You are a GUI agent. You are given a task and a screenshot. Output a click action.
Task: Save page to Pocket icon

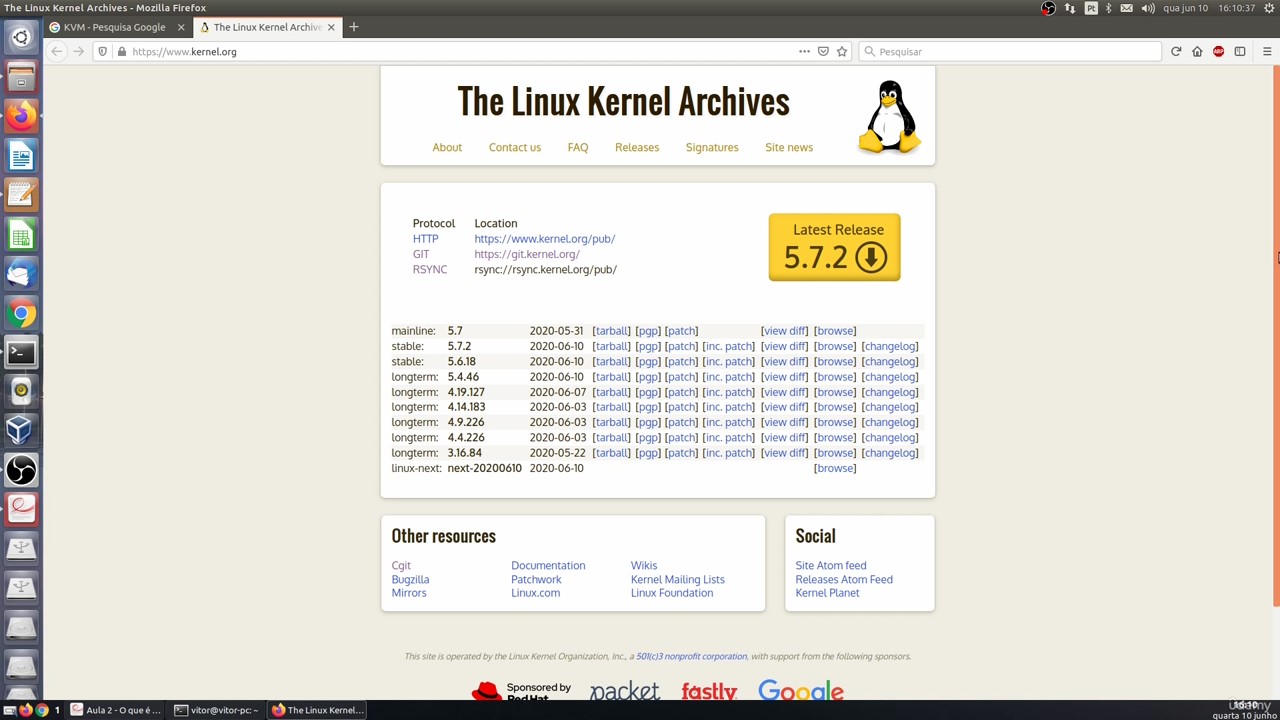pyautogui.click(x=823, y=52)
